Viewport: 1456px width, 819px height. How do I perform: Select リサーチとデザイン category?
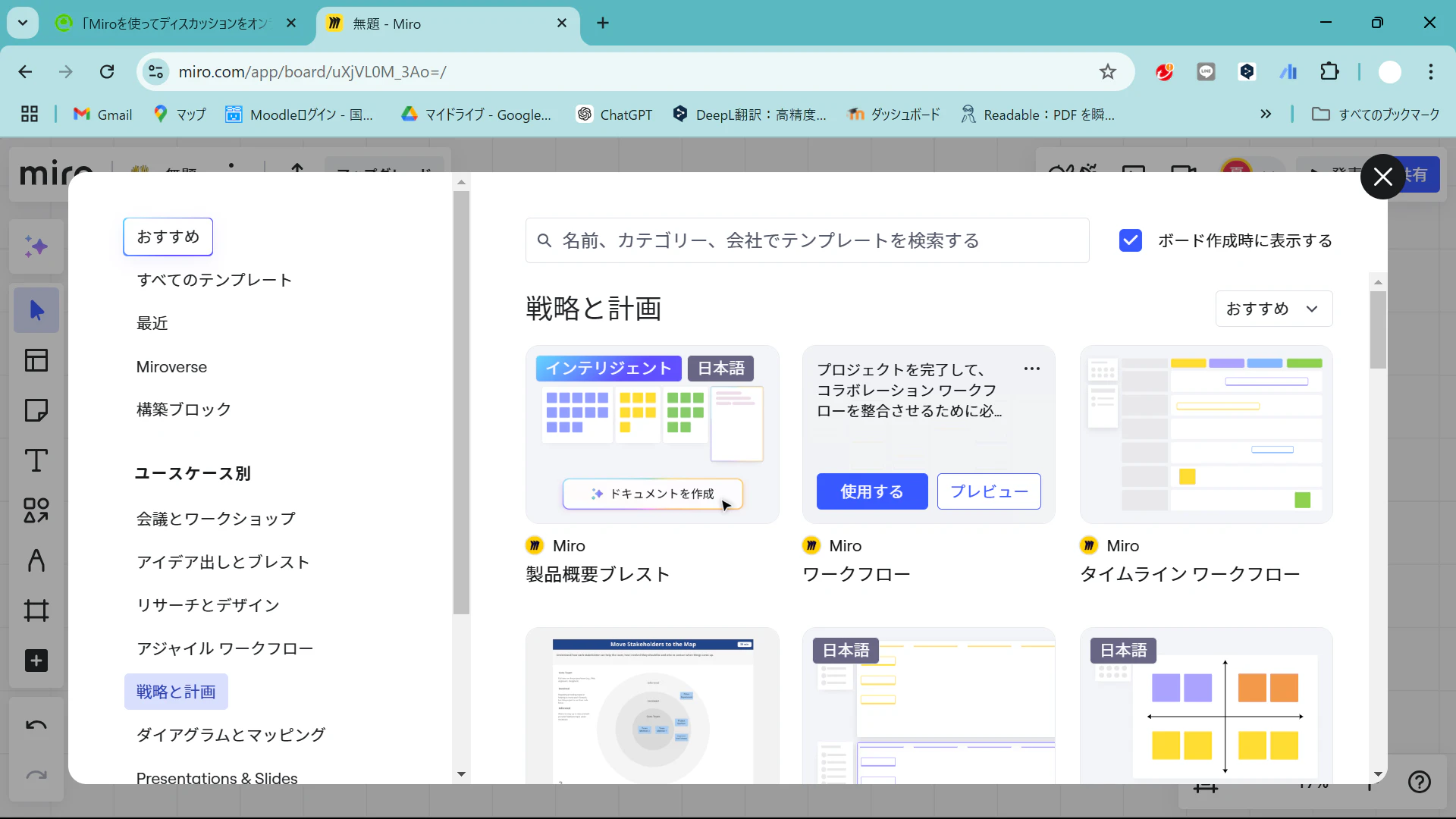click(x=208, y=606)
